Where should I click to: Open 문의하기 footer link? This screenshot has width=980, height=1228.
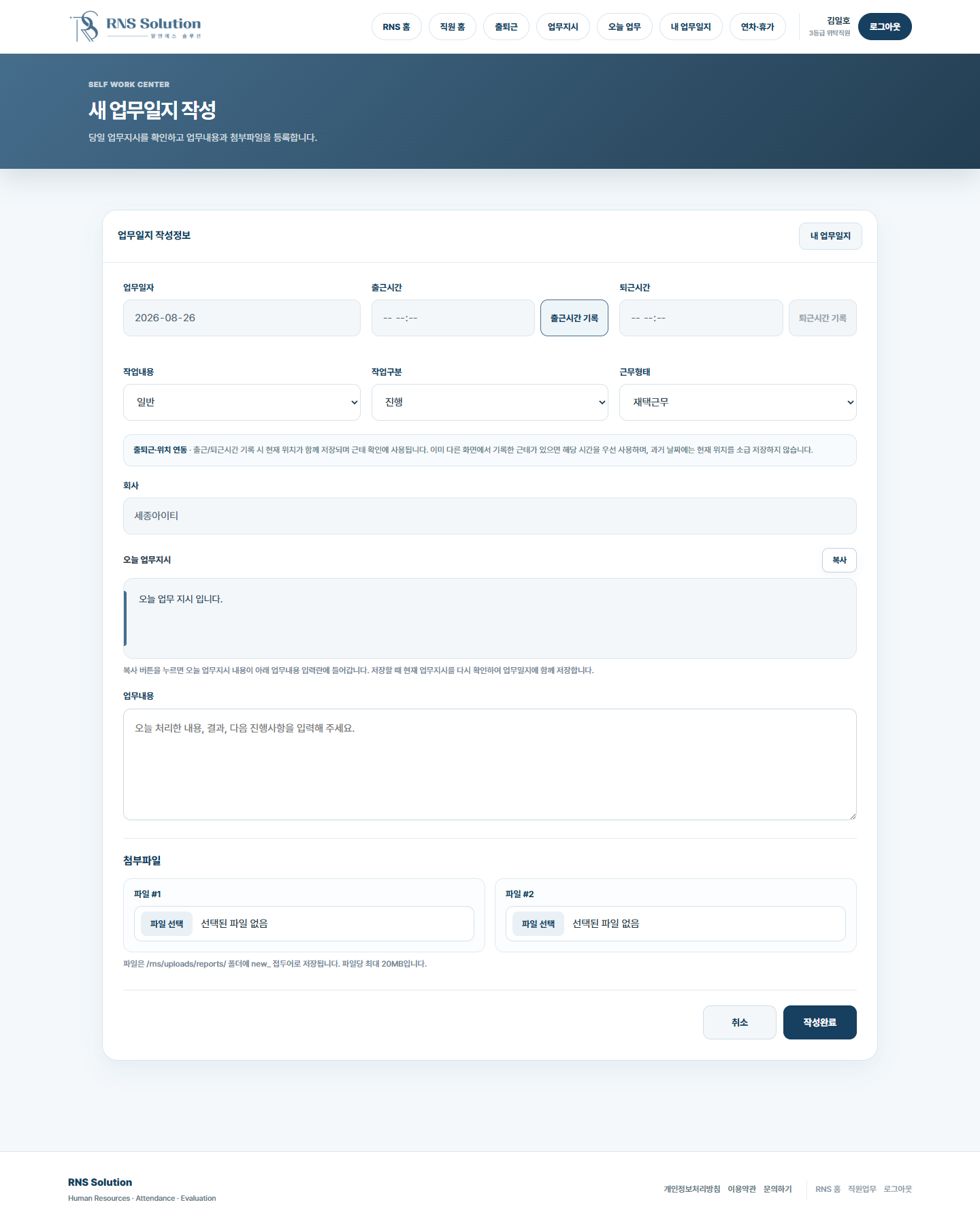coord(777,1189)
